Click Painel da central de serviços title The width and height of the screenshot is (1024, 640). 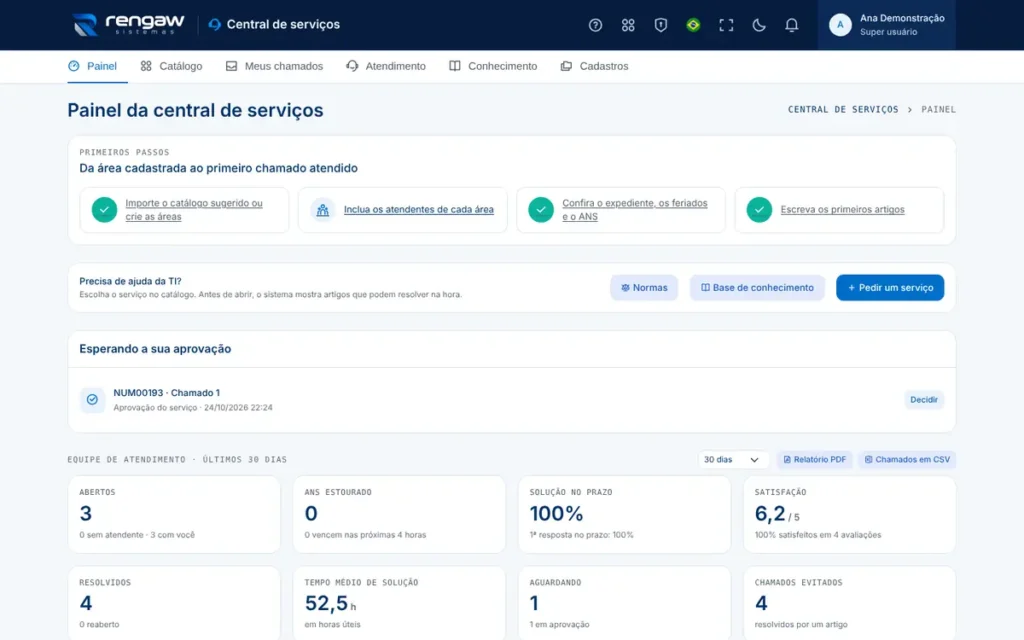[195, 110]
